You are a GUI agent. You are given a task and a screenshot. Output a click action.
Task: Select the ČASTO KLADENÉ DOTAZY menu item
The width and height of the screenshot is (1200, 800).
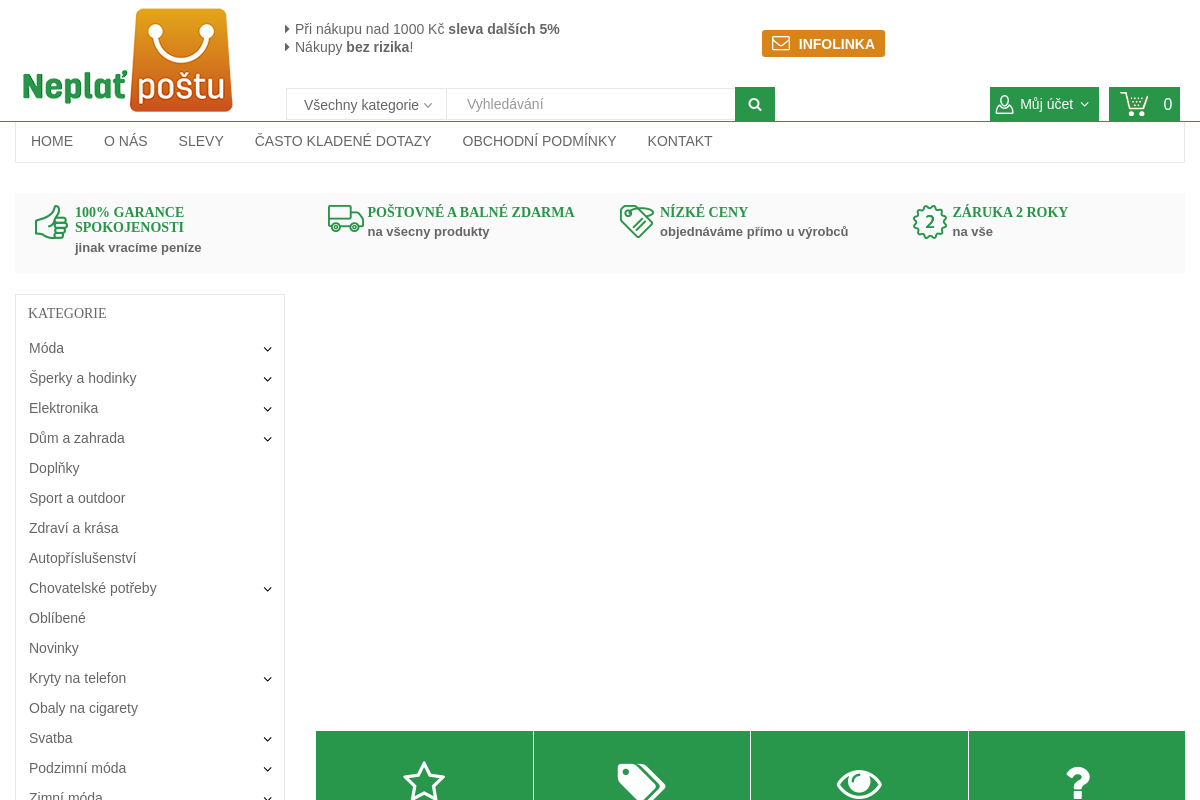[343, 141]
